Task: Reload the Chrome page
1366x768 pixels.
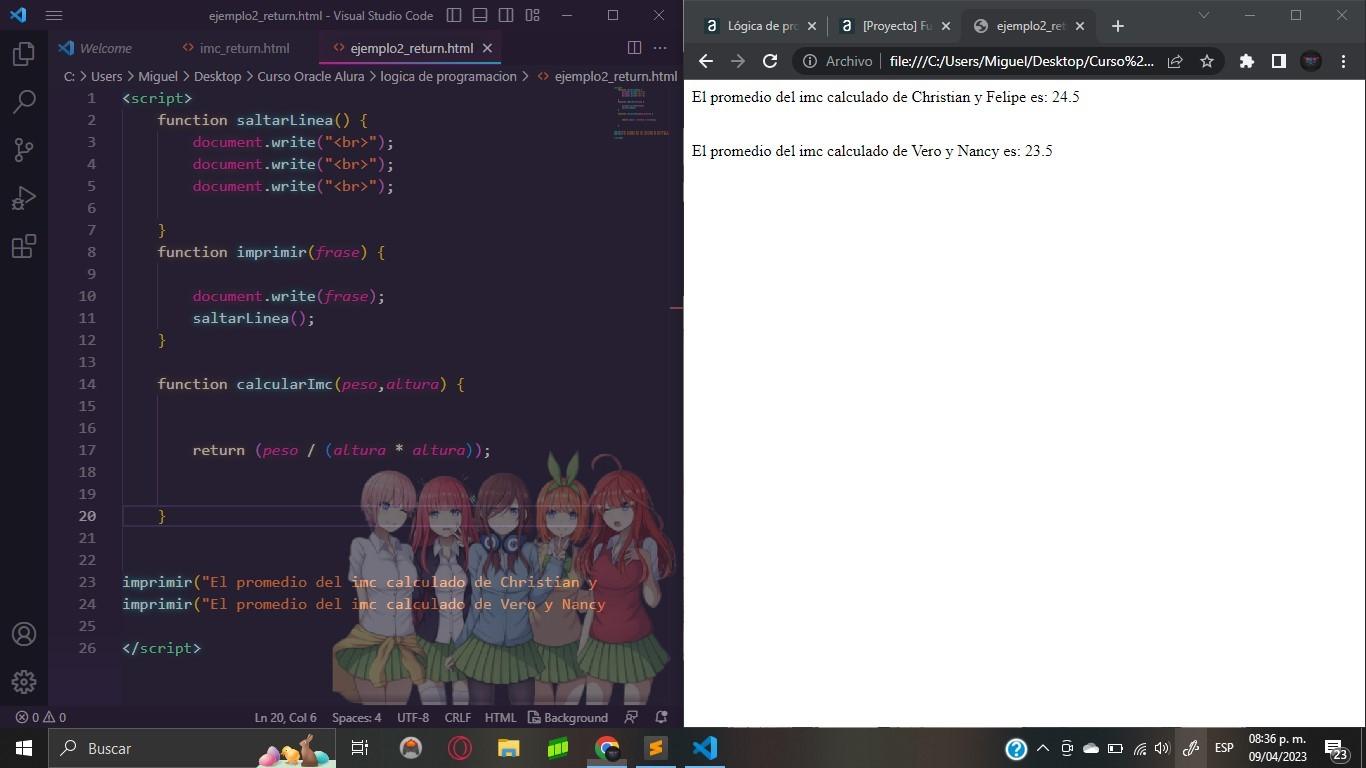Action: [770, 61]
